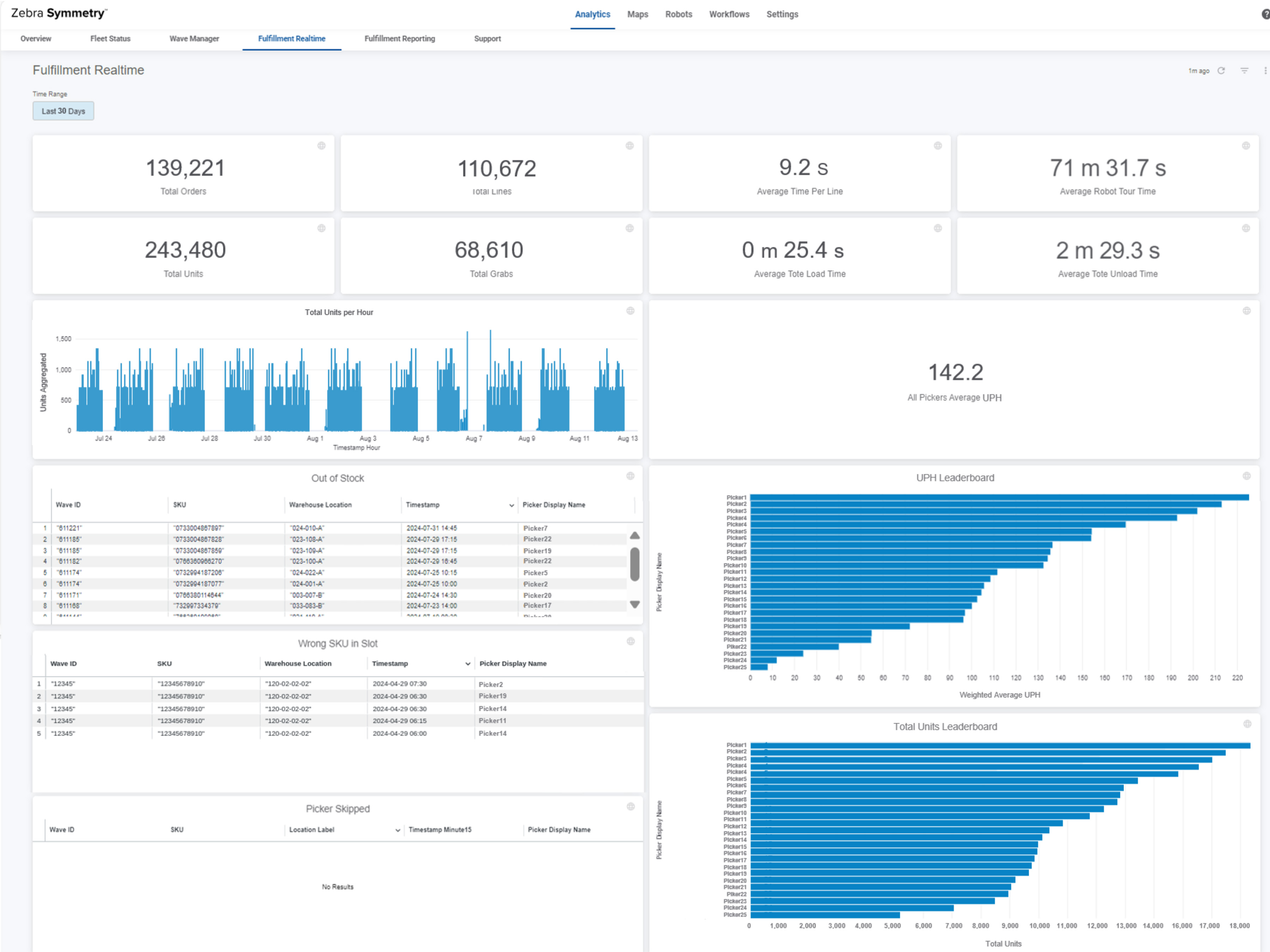Click Picker1 bar in UPH Leaderboard

pyautogui.click(x=999, y=498)
